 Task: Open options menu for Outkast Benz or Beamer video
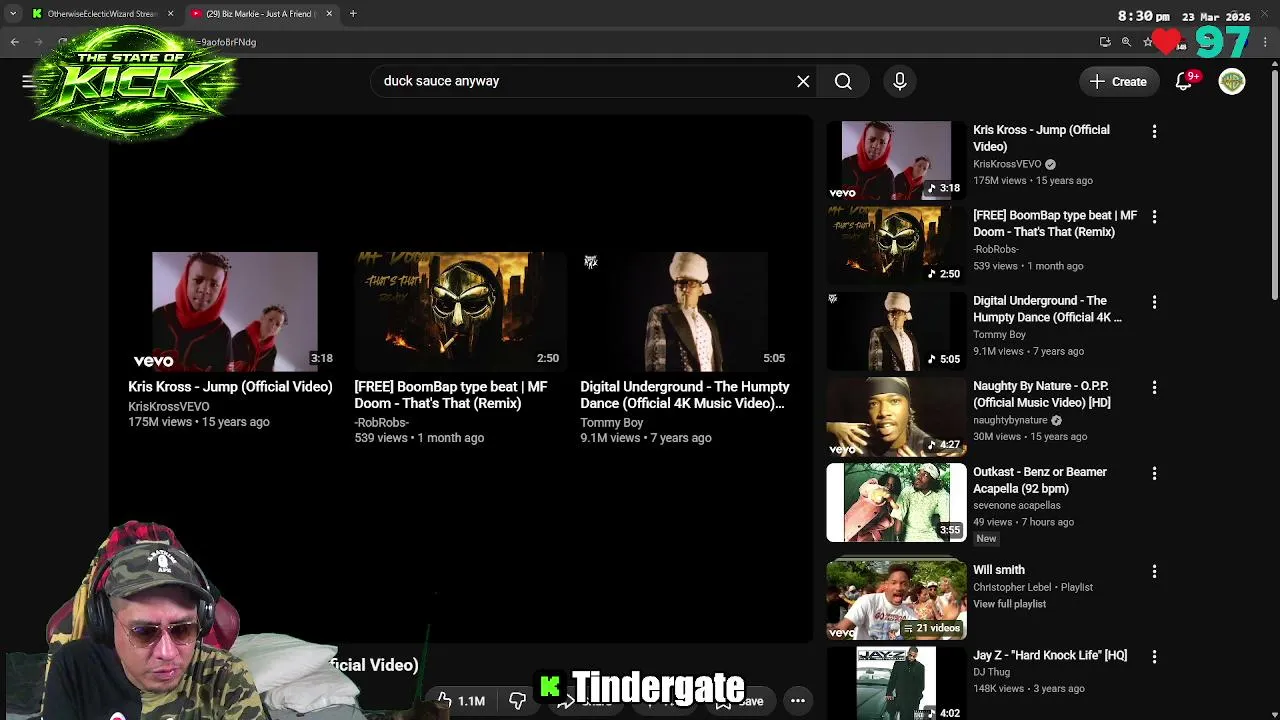tap(1154, 473)
